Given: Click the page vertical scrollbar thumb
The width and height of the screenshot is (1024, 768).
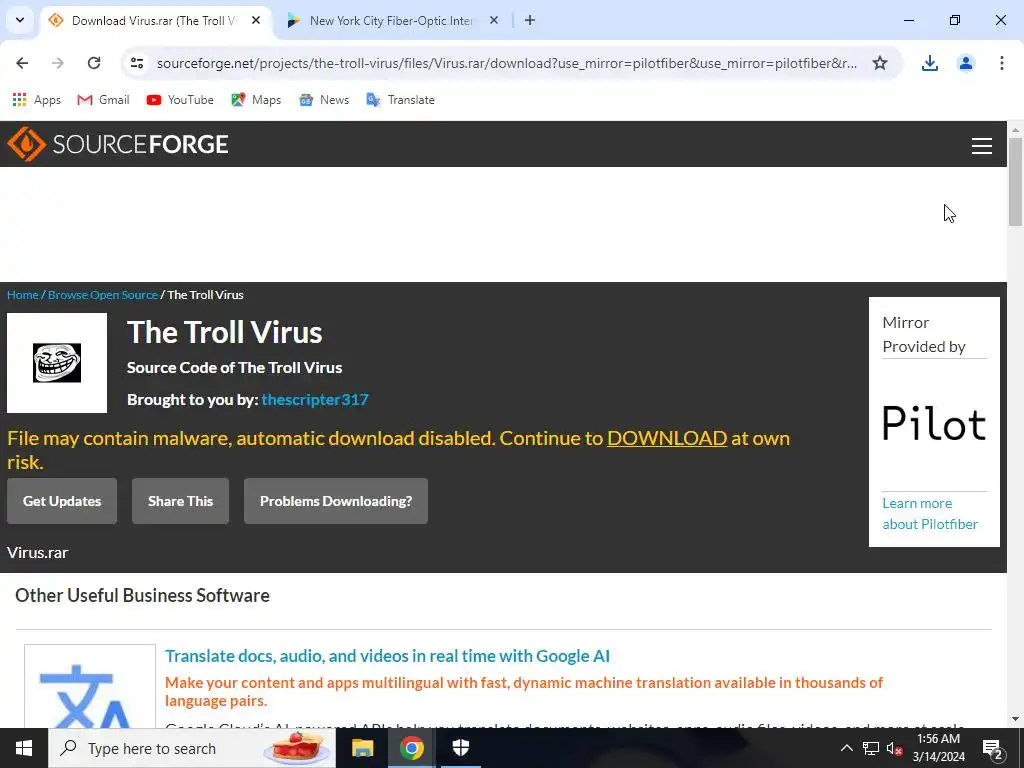Looking at the screenshot, I should click(1016, 182).
